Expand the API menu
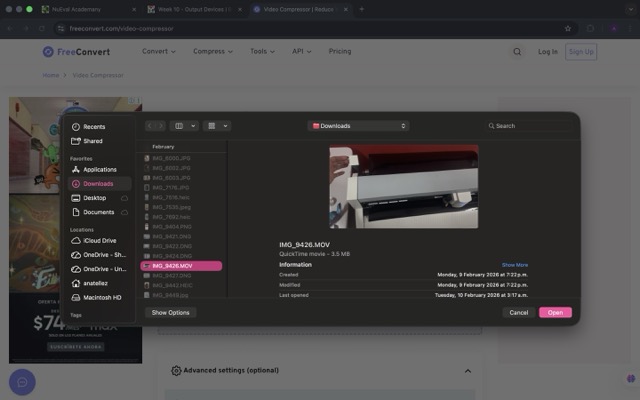 [x=302, y=51]
